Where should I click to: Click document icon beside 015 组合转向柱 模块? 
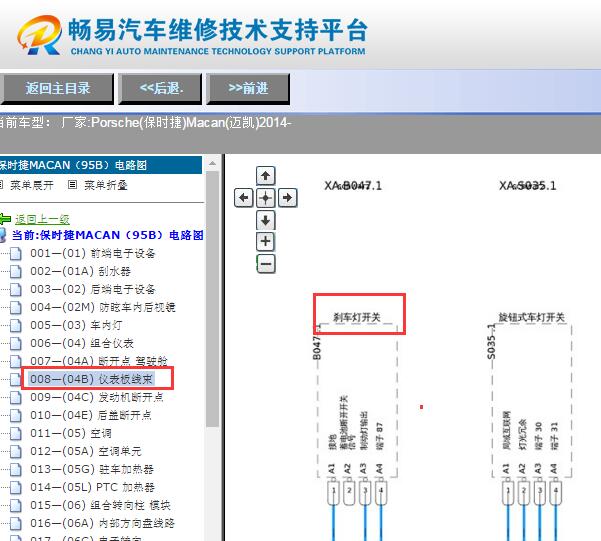point(16,506)
